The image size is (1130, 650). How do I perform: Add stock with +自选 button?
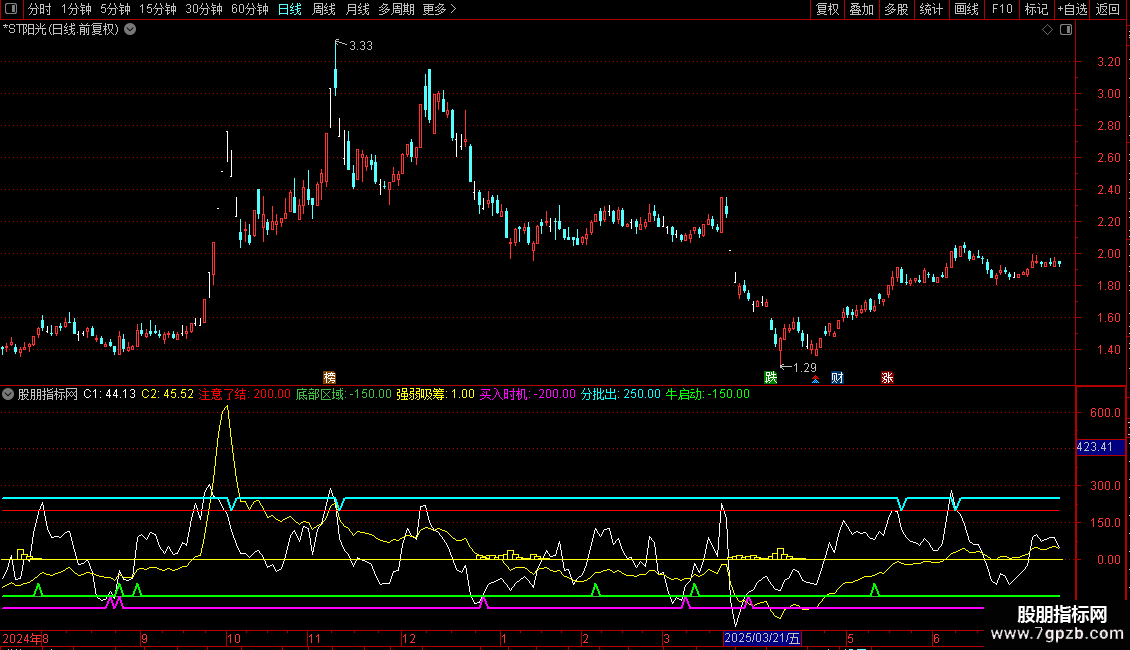coord(1072,9)
